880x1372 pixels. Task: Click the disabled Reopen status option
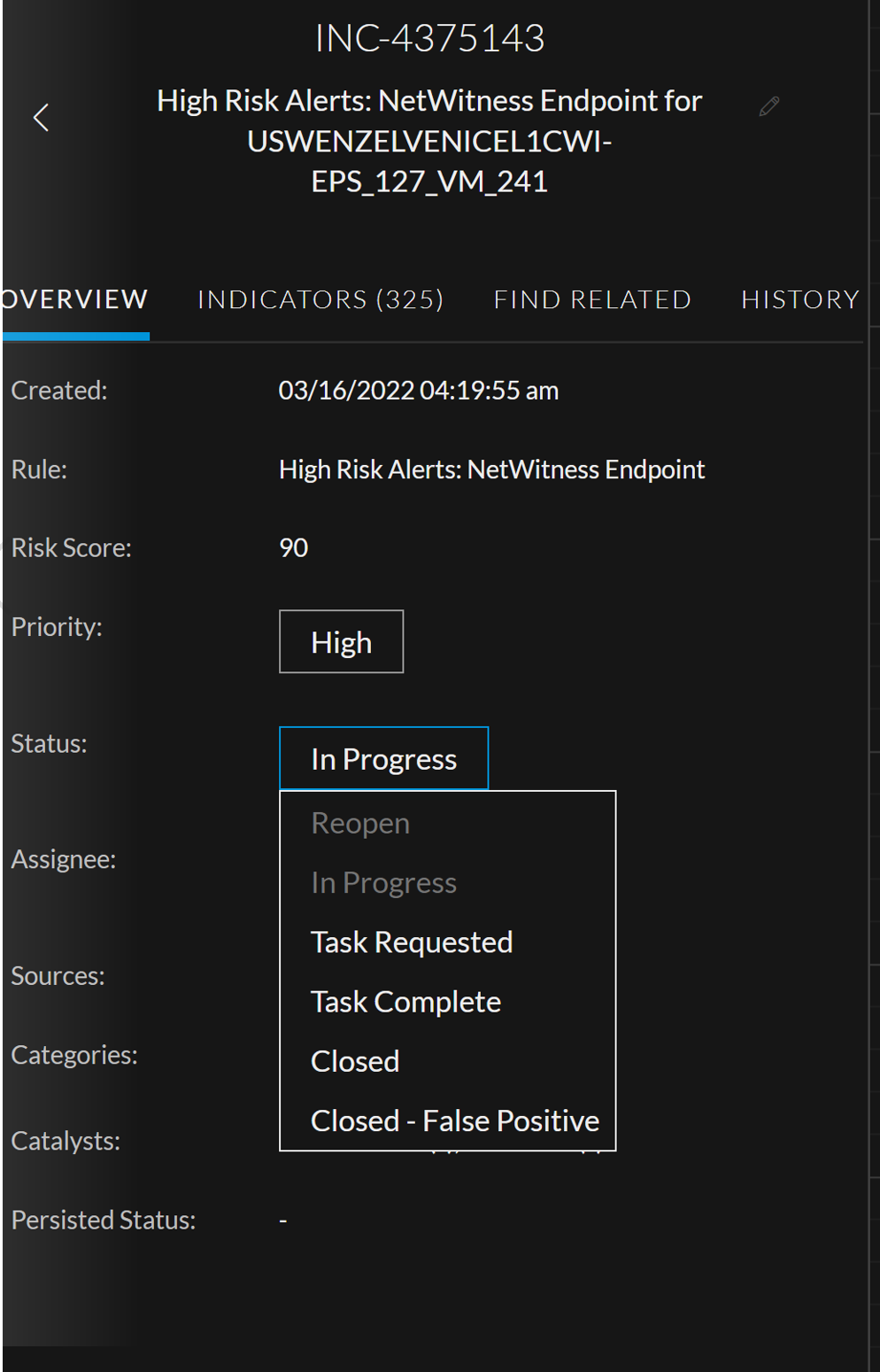click(359, 822)
